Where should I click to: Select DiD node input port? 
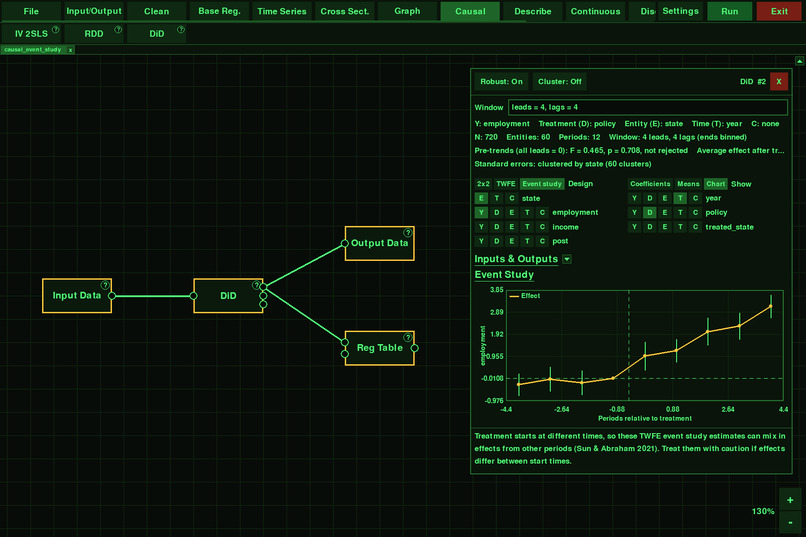click(x=193, y=295)
